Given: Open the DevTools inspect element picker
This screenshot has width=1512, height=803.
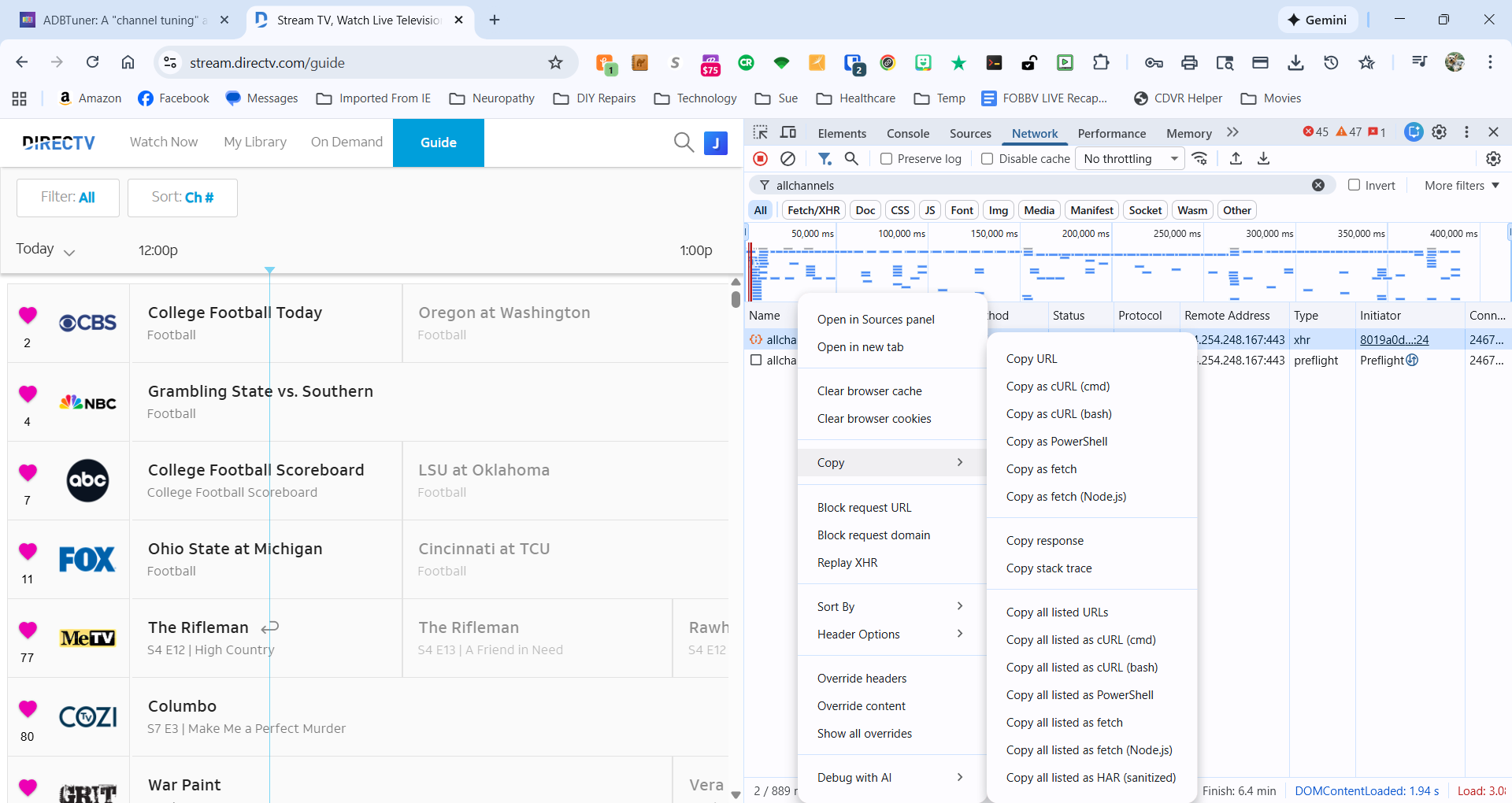Looking at the screenshot, I should [760, 132].
